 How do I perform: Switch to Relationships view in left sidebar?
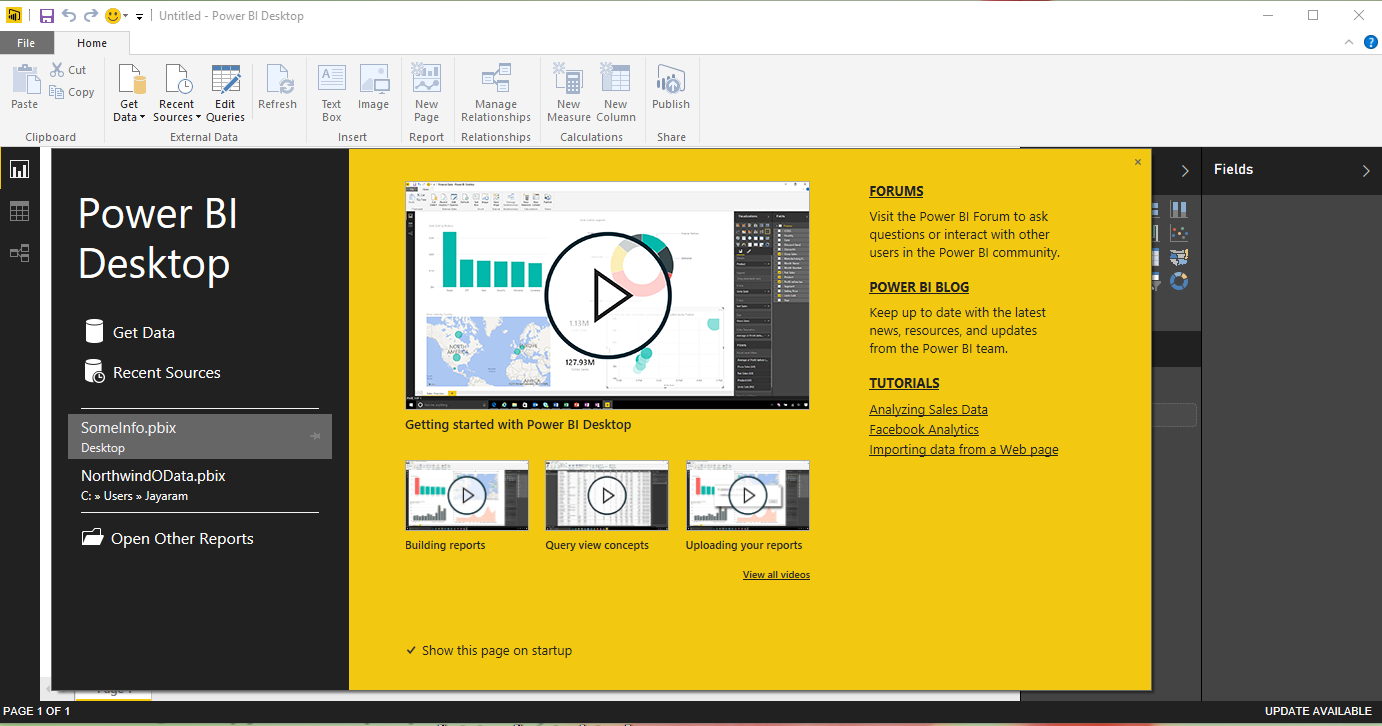20,253
